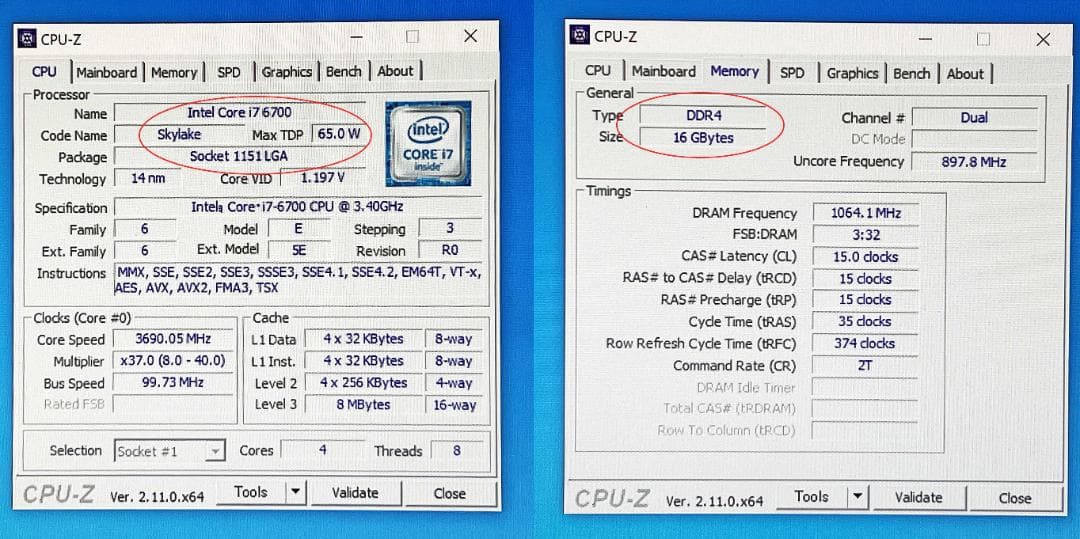
Task: Click the Threads count value 8
Action: pyautogui.click(x=456, y=451)
